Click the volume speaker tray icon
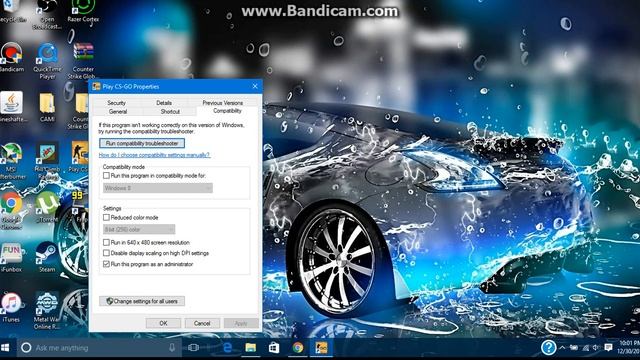Image resolution: width=640 pixels, height=360 pixels. [x=596, y=348]
